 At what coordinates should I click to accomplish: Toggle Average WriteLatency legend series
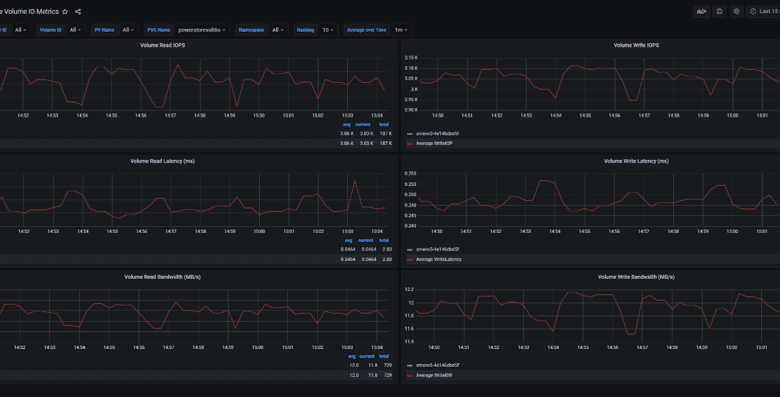pyautogui.click(x=438, y=259)
